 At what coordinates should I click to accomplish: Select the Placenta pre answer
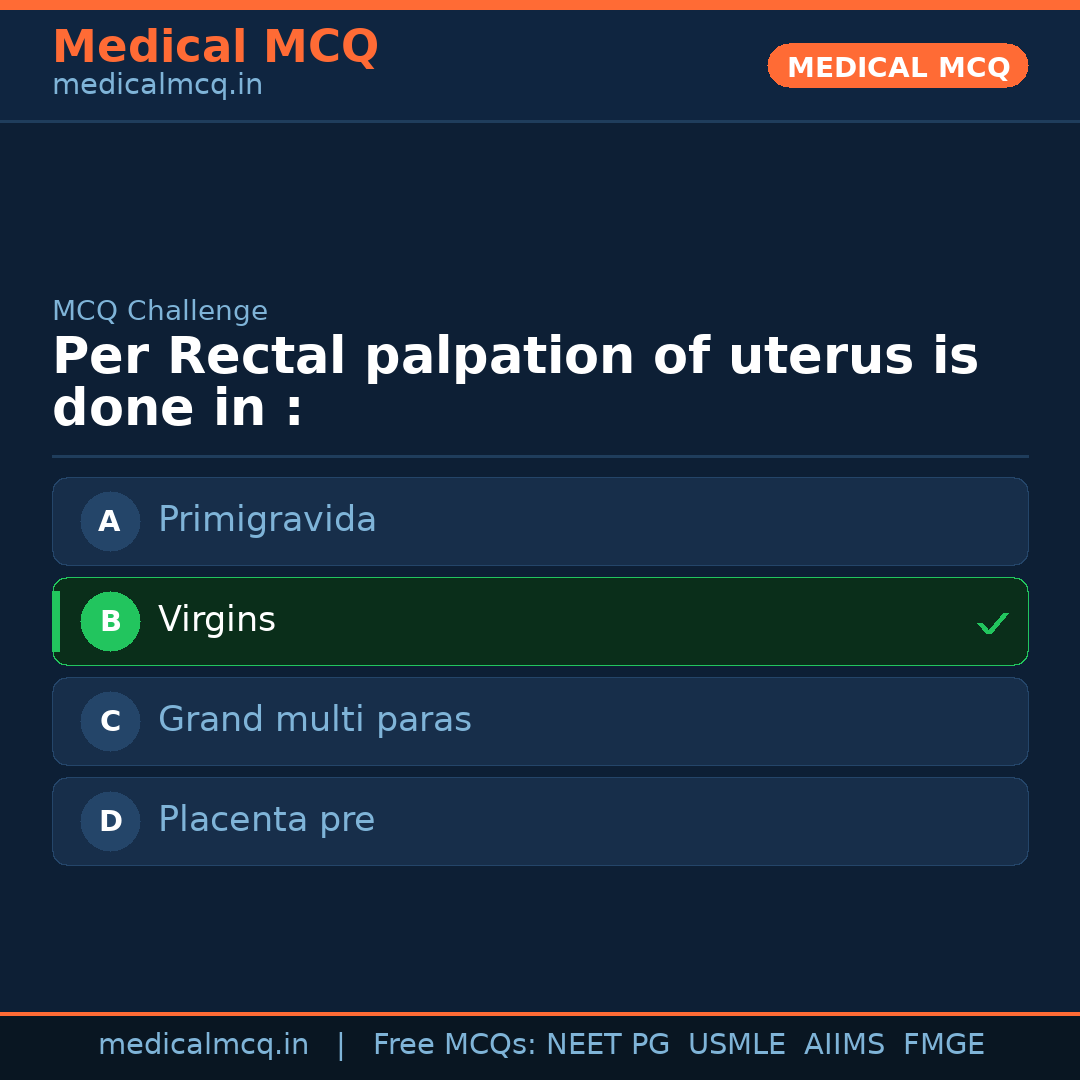coord(266,820)
